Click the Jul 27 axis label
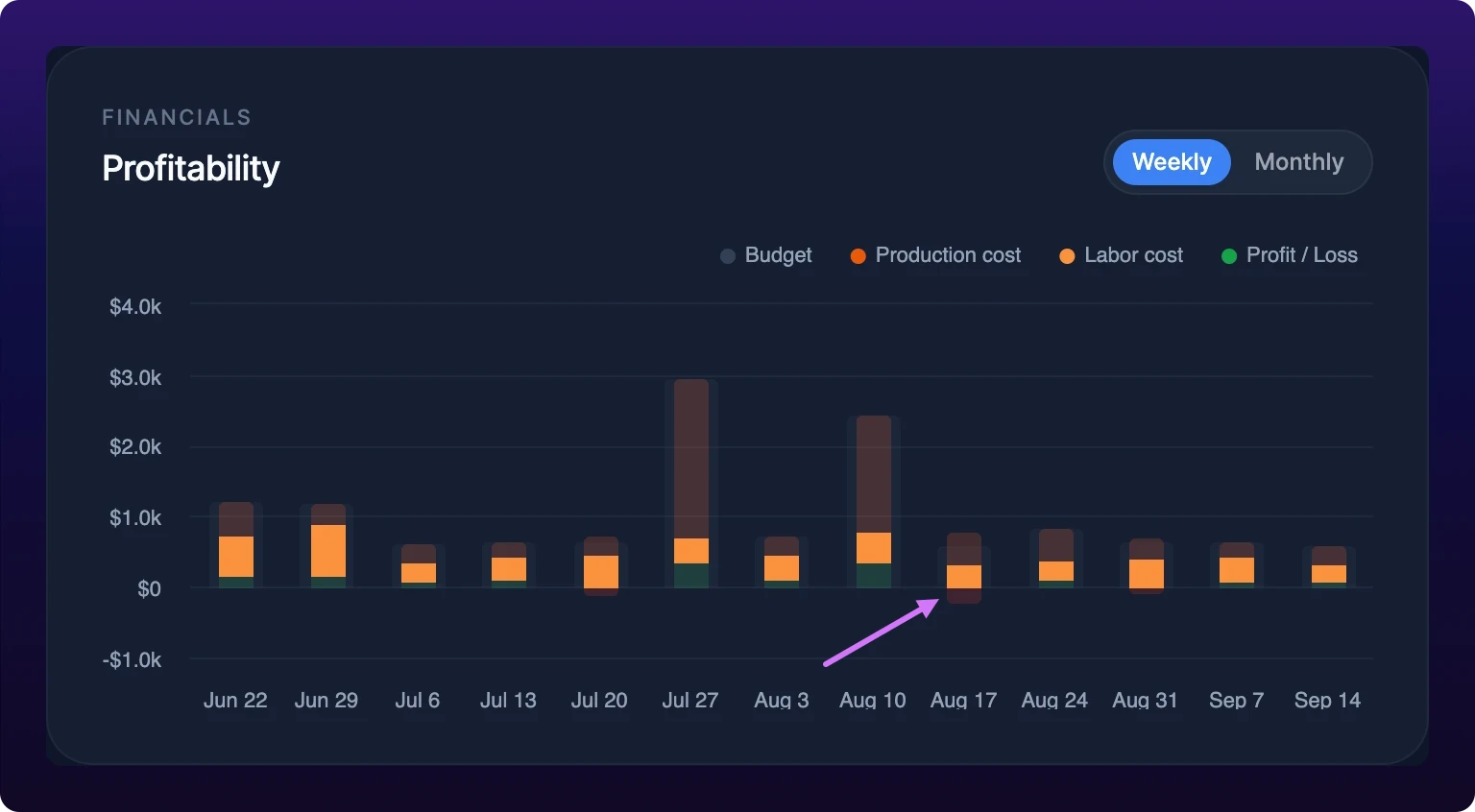The width and height of the screenshot is (1475, 812). click(x=690, y=701)
